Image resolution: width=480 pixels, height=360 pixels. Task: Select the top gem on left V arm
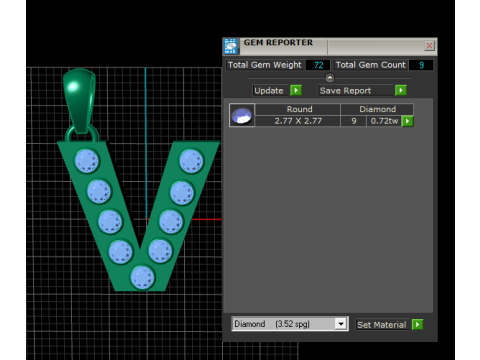pyautogui.click(x=87, y=161)
